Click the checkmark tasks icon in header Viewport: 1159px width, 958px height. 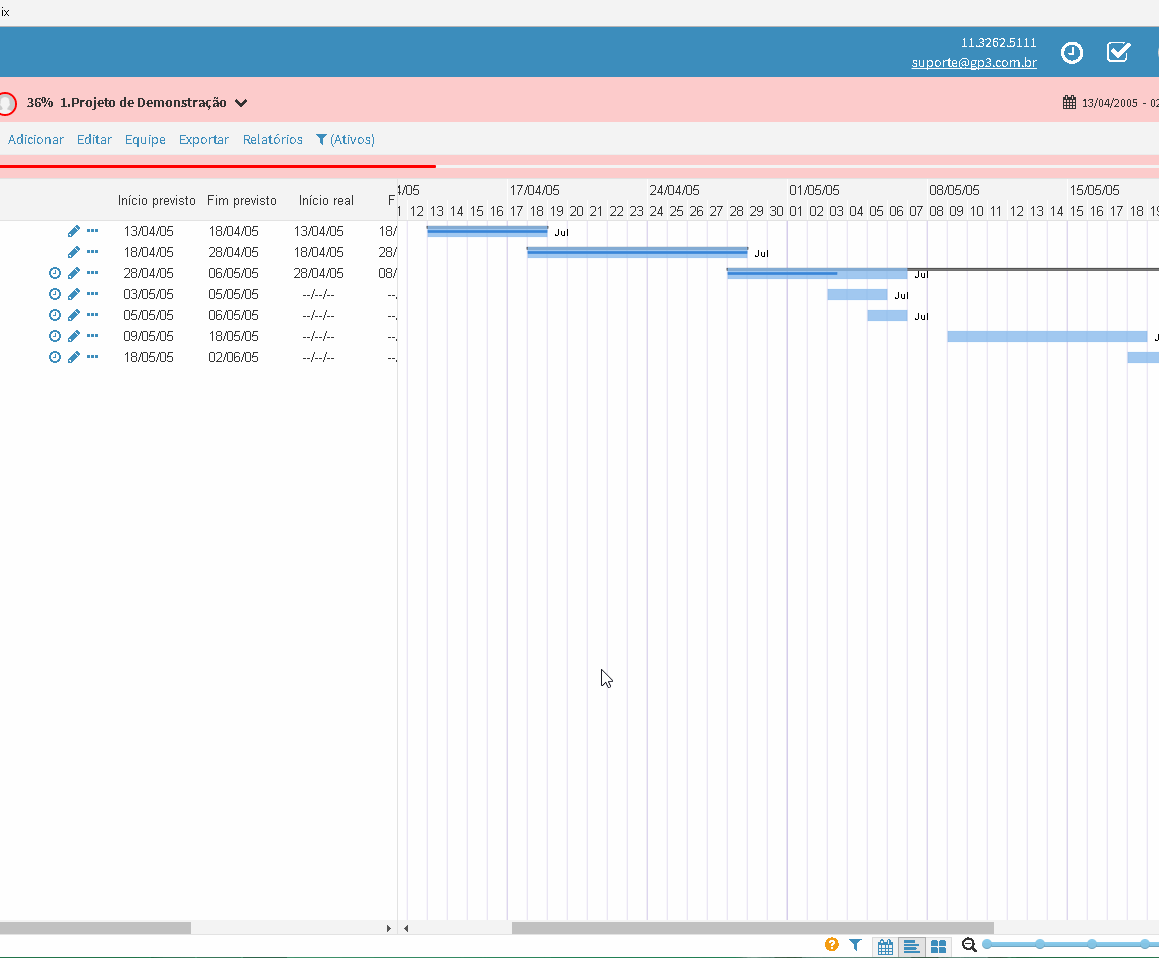pyautogui.click(x=1118, y=52)
